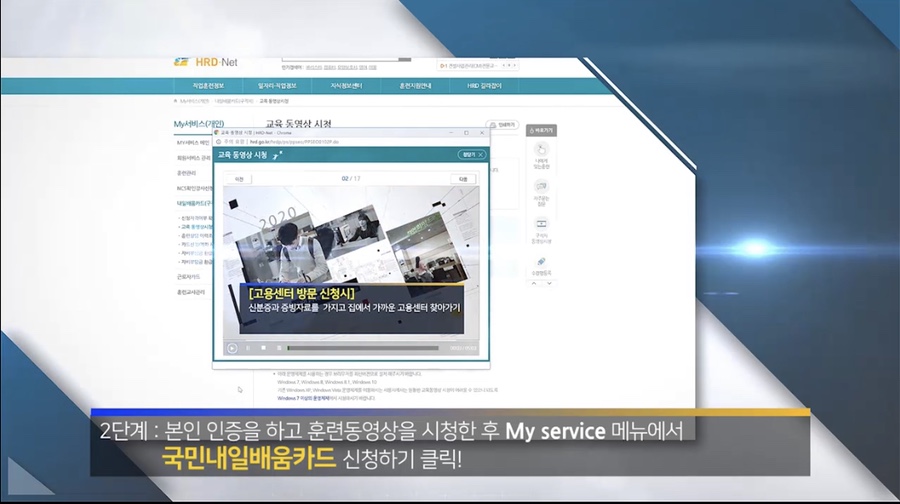Click the Windows 7 이상의 운영체제 link
Screen dimensions: 900x504
303,398
